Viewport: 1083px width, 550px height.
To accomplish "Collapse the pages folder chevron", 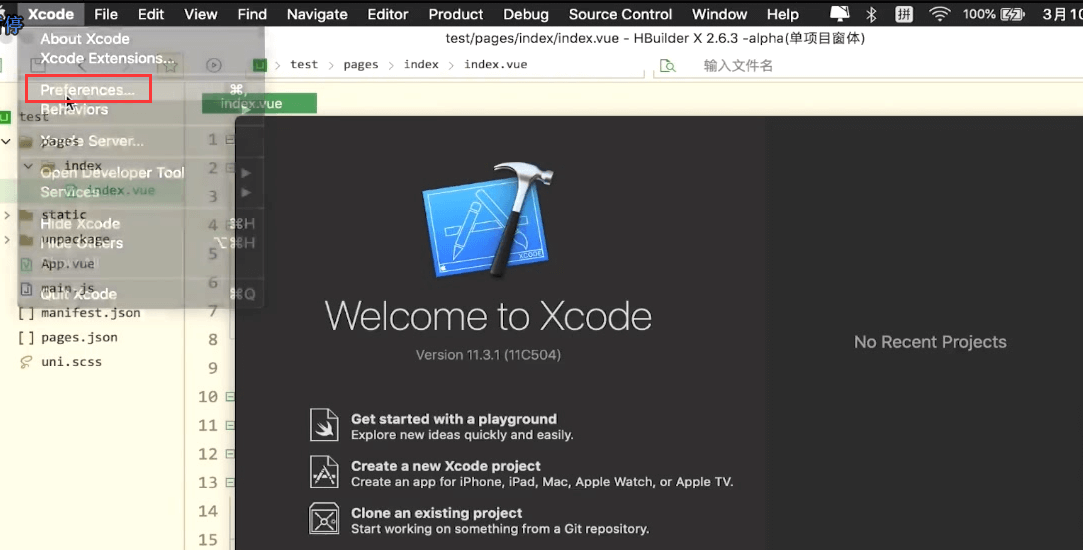I will (6, 142).
